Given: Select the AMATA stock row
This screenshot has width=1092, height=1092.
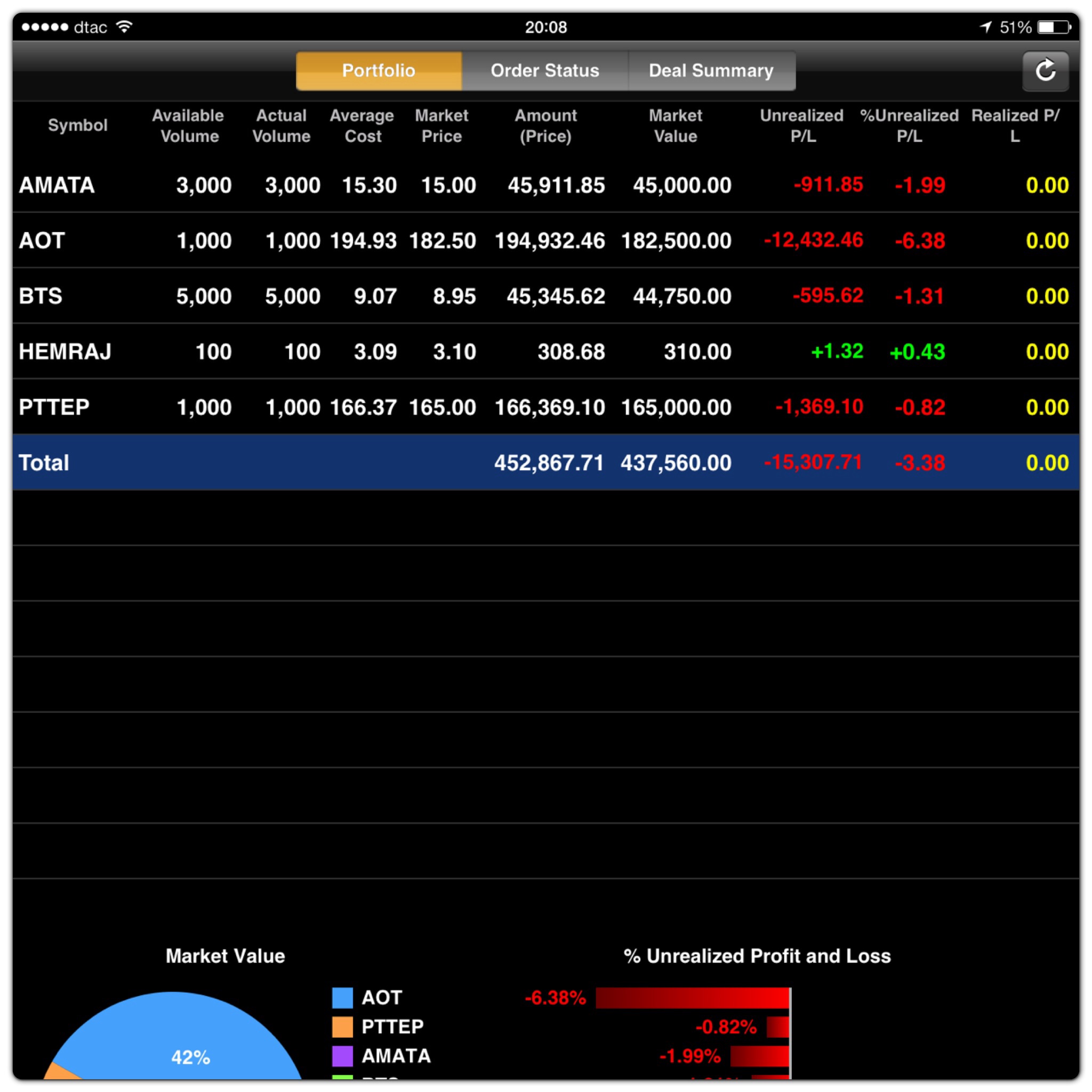Looking at the screenshot, I should tap(57, 186).
